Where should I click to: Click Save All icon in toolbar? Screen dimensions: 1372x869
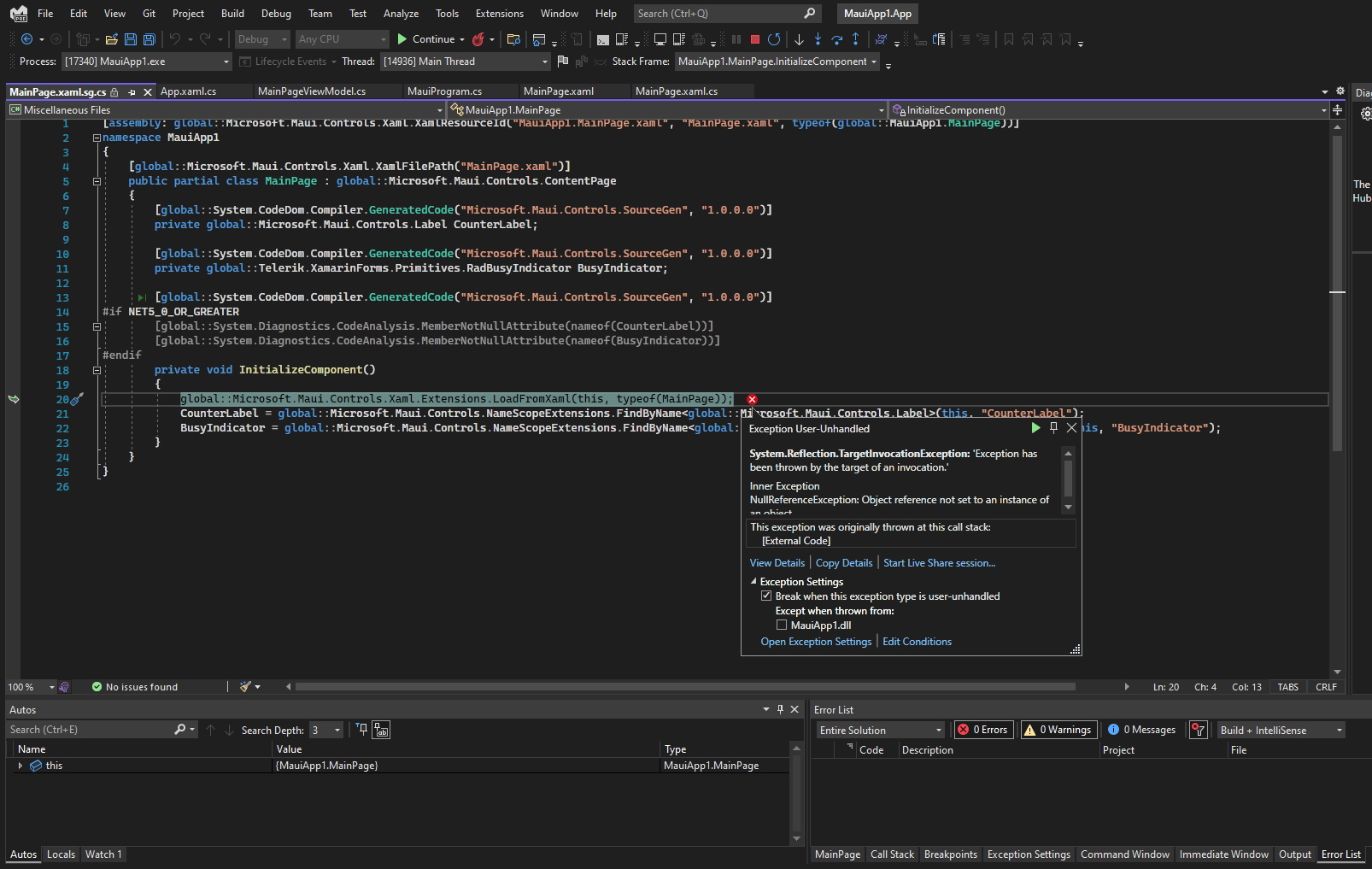[x=149, y=39]
